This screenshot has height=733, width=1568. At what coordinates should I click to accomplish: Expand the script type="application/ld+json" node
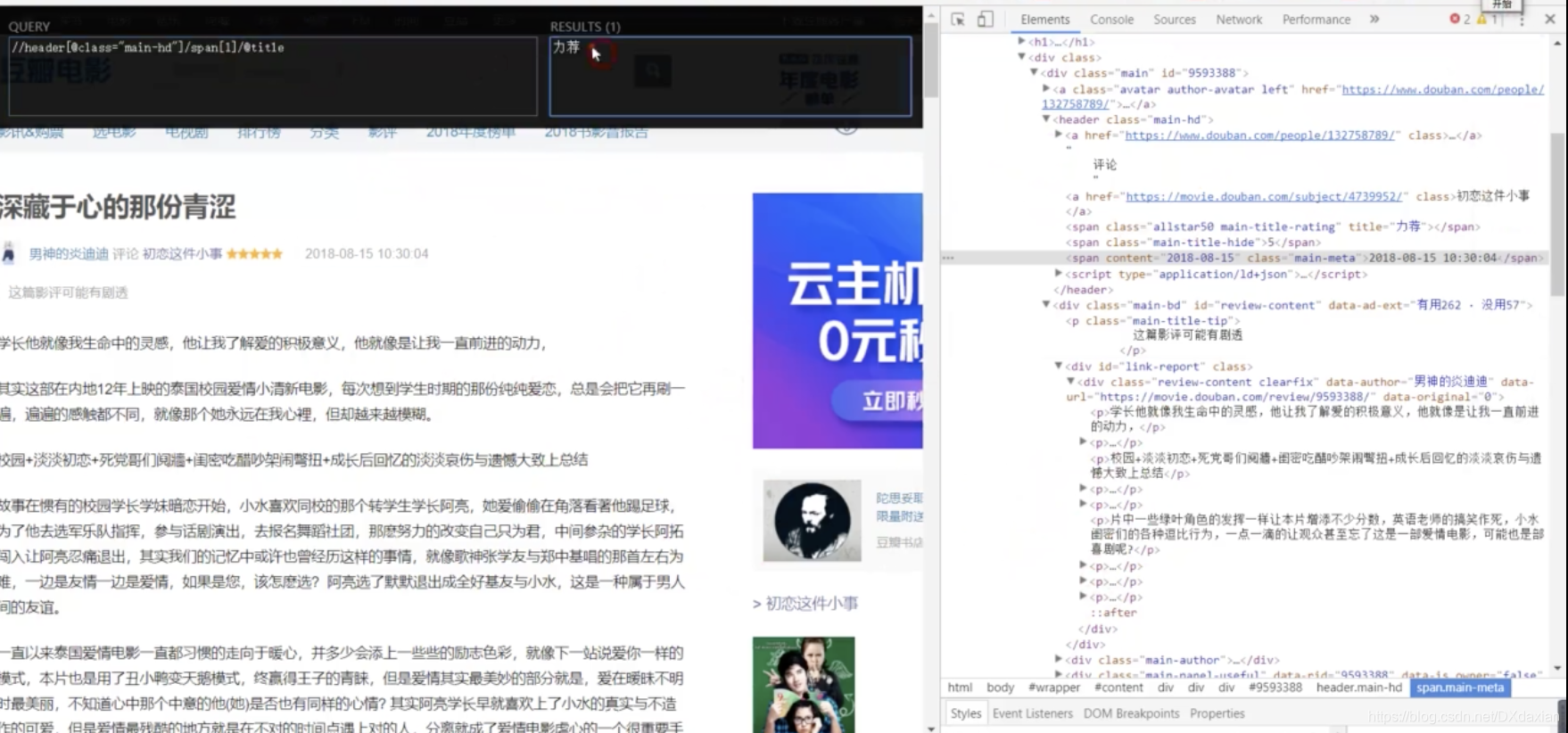click(x=1059, y=274)
